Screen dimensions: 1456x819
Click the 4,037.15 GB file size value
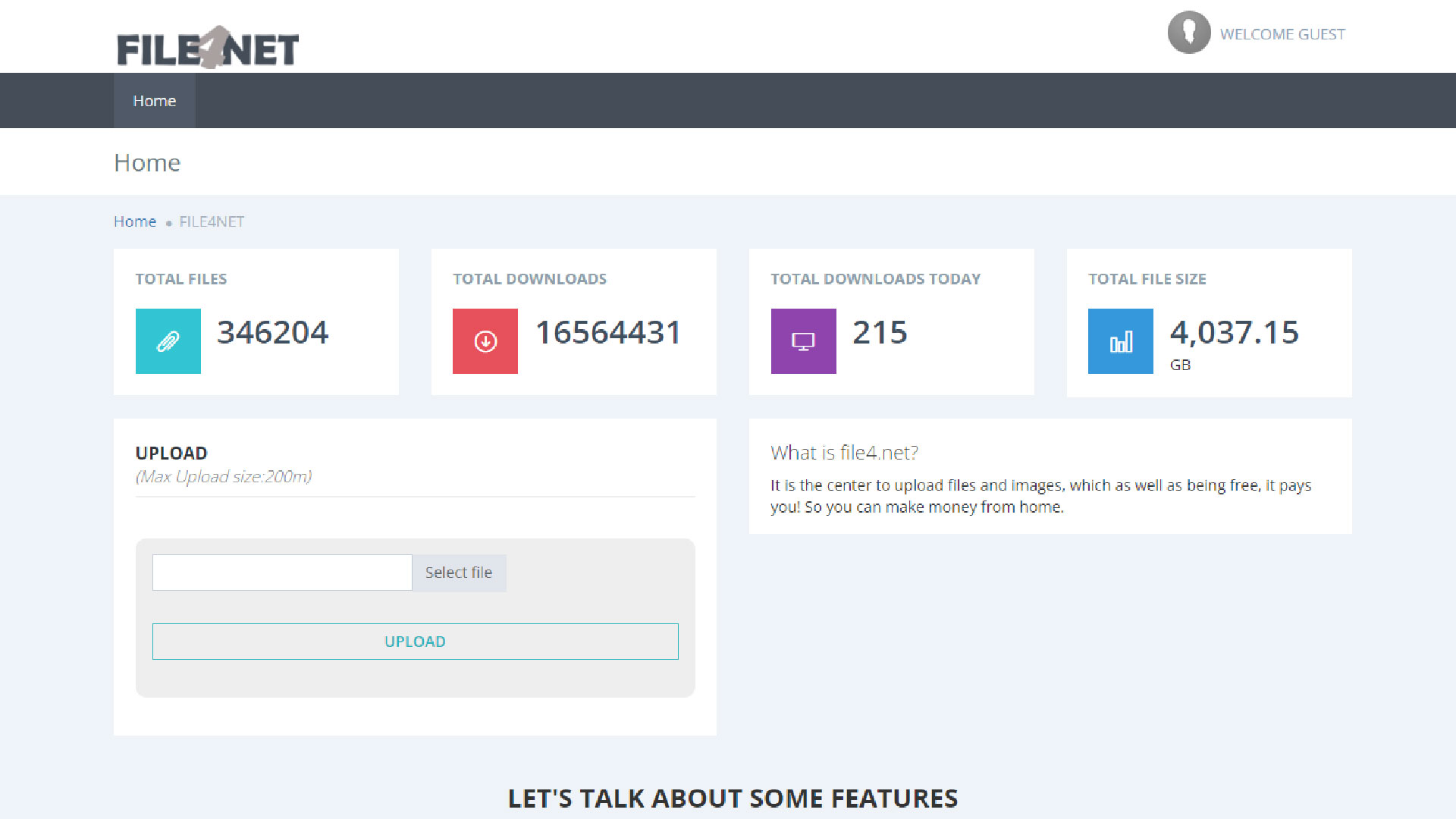[x=1234, y=332]
